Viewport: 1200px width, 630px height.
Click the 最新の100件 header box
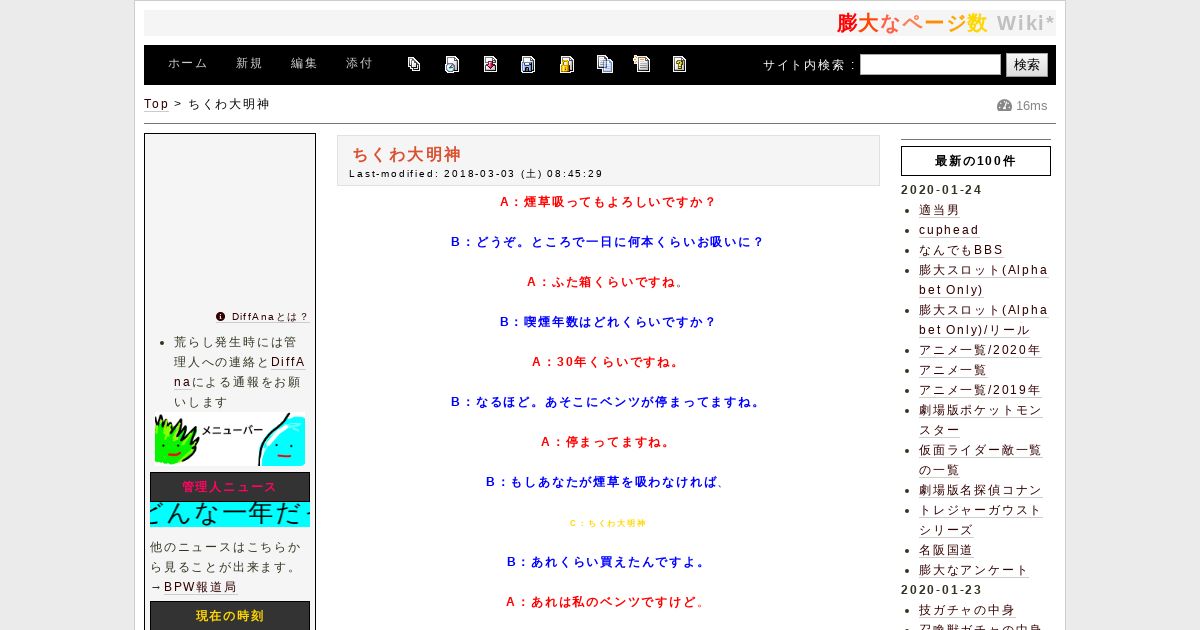click(975, 161)
